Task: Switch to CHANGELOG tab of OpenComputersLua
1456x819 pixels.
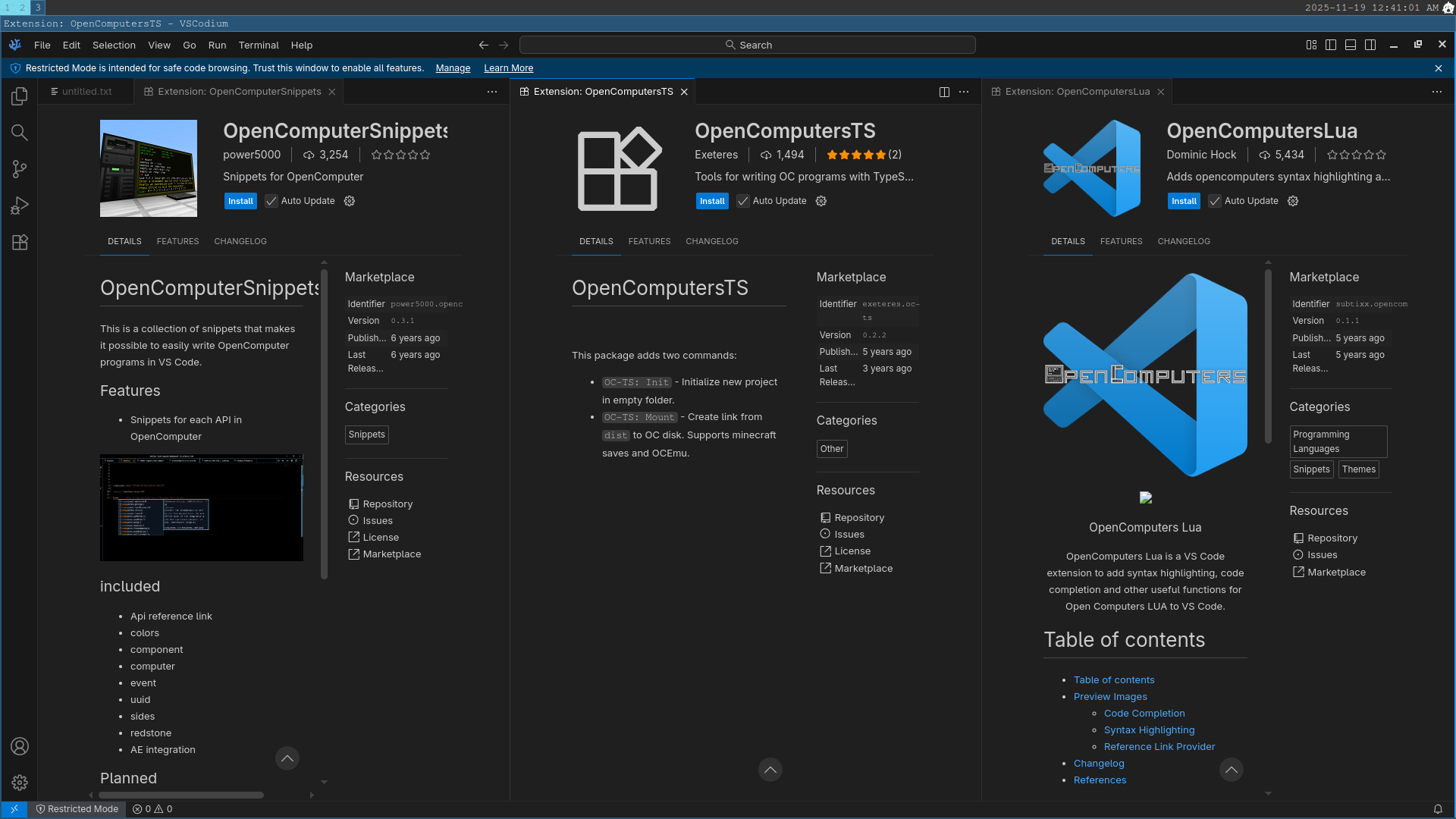Action: pyautogui.click(x=1184, y=241)
